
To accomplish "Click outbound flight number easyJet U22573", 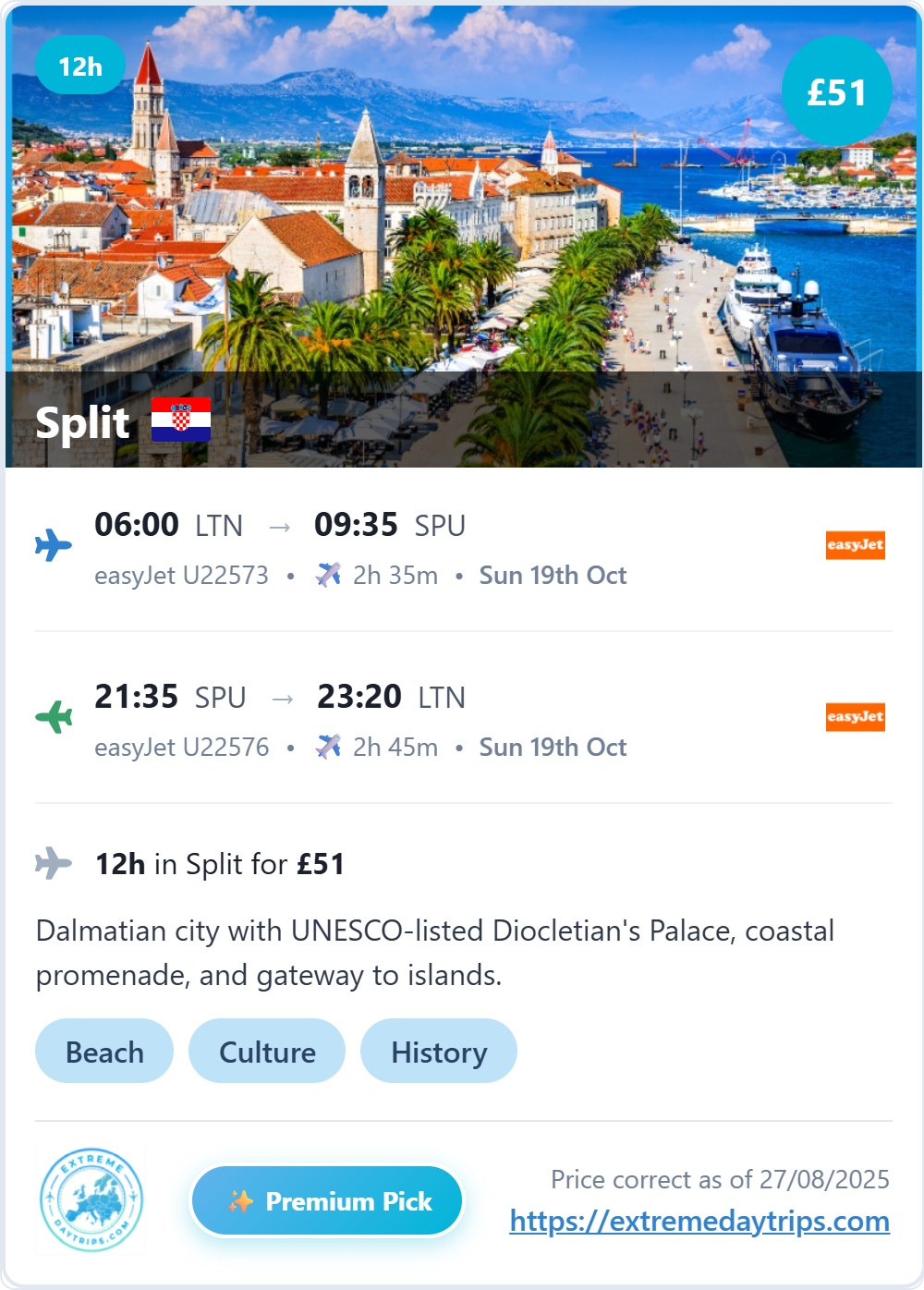I will point(181,576).
